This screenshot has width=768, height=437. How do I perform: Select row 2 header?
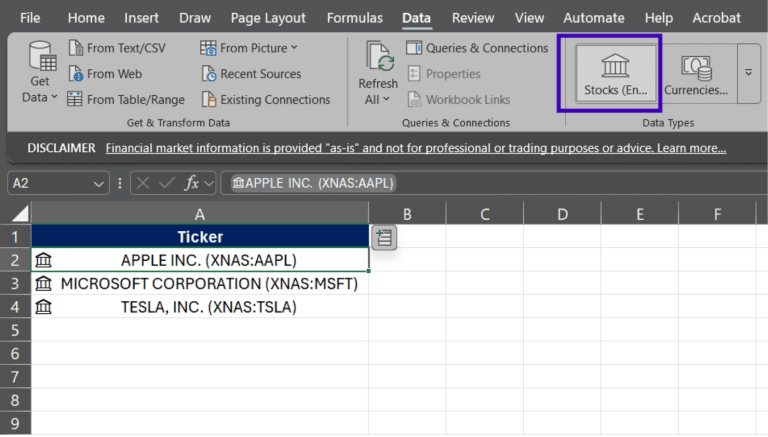click(15, 260)
